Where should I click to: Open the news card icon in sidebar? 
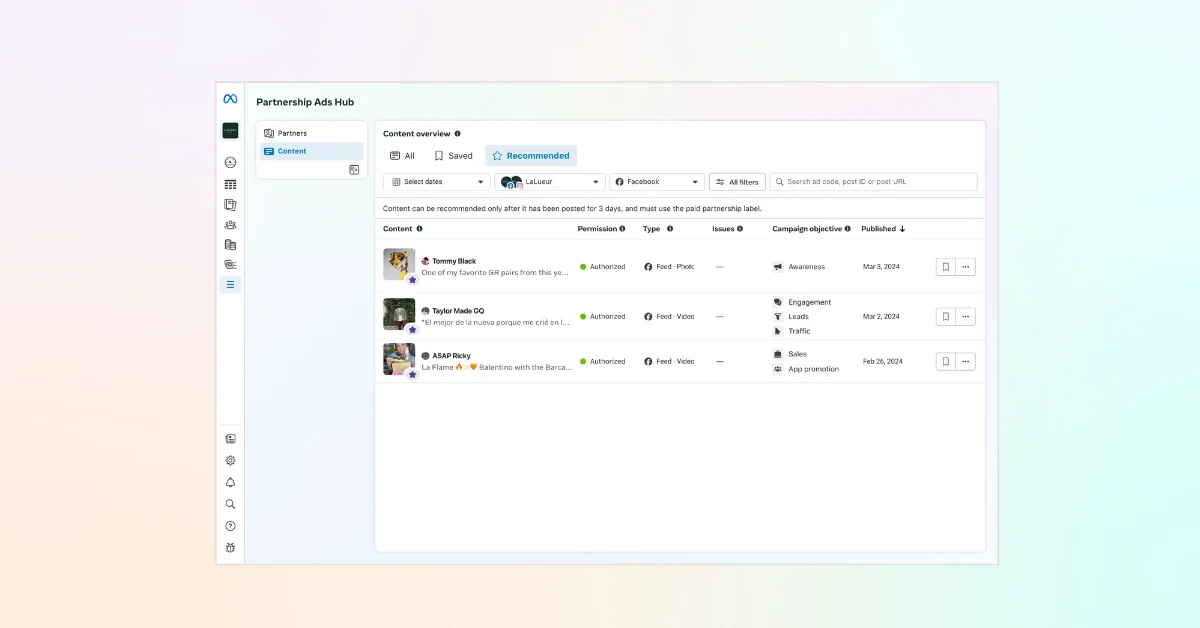click(230, 439)
